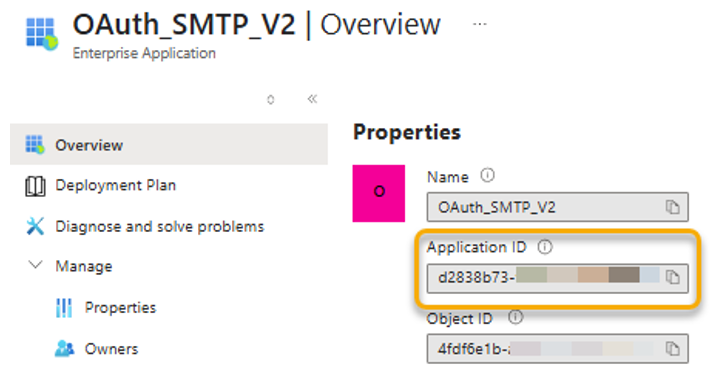Open the ellipsis more options menu

(480, 24)
